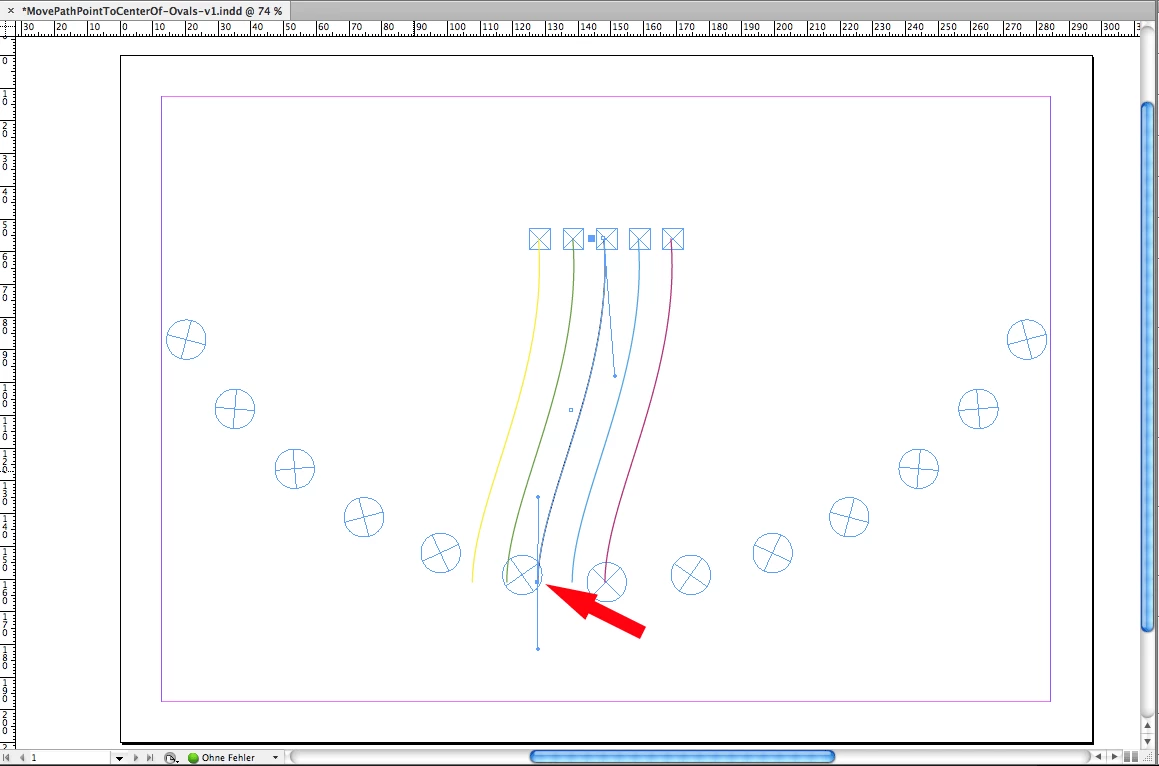Click the upper direction handle endpoint of selected path
The height and width of the screenshot is (766, 1159).
click(615, 376)
